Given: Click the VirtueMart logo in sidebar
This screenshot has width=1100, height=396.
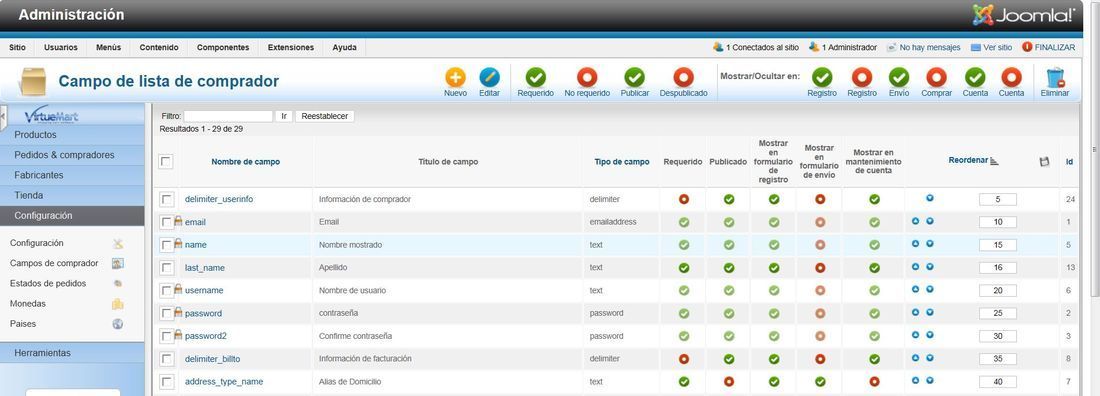Looking at the screenshot, I should tap(51, 116).
